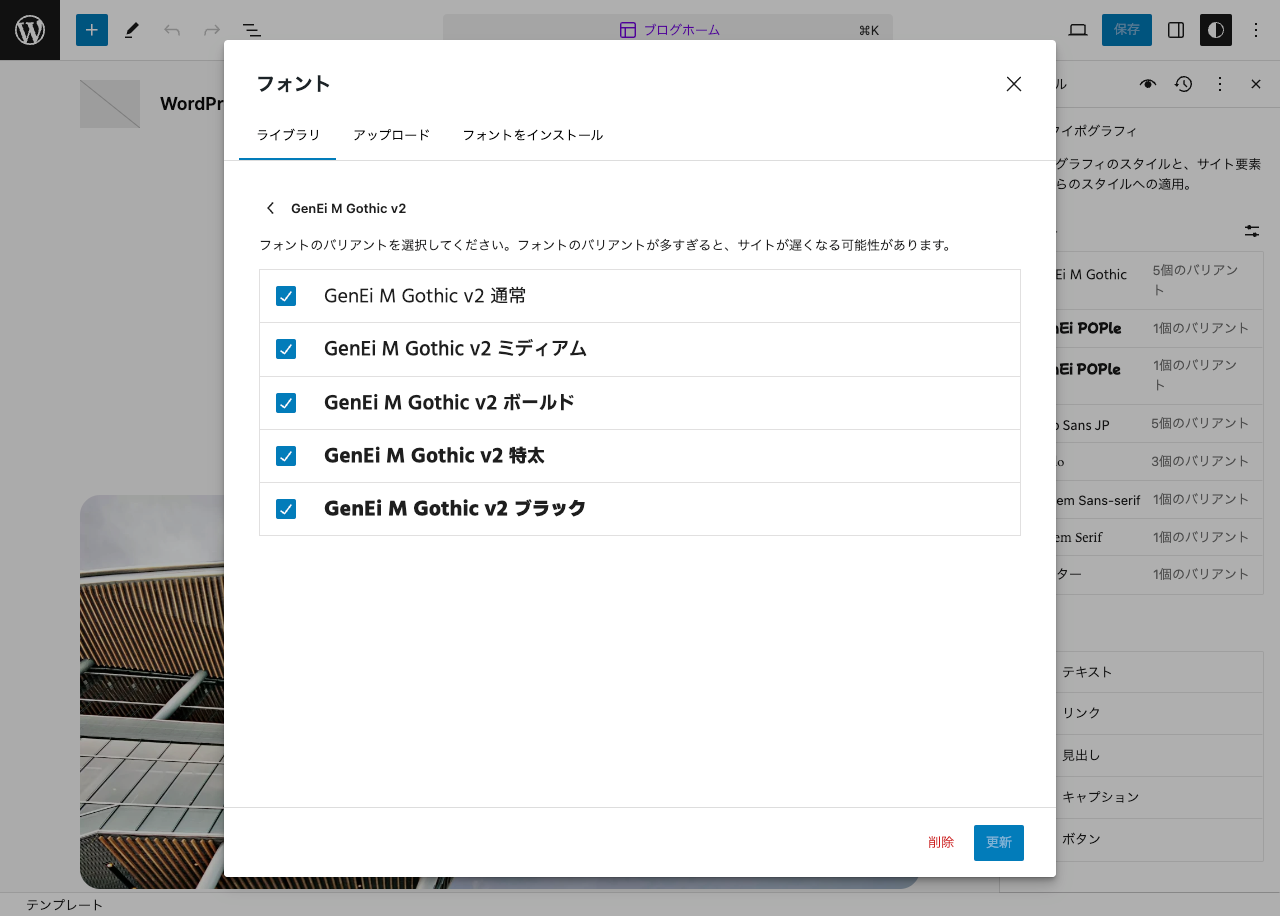Click GenEi M Gothic v2 ブラック label
The height and width of the screenshot is (916, 1280).
(x=455, y=509)
